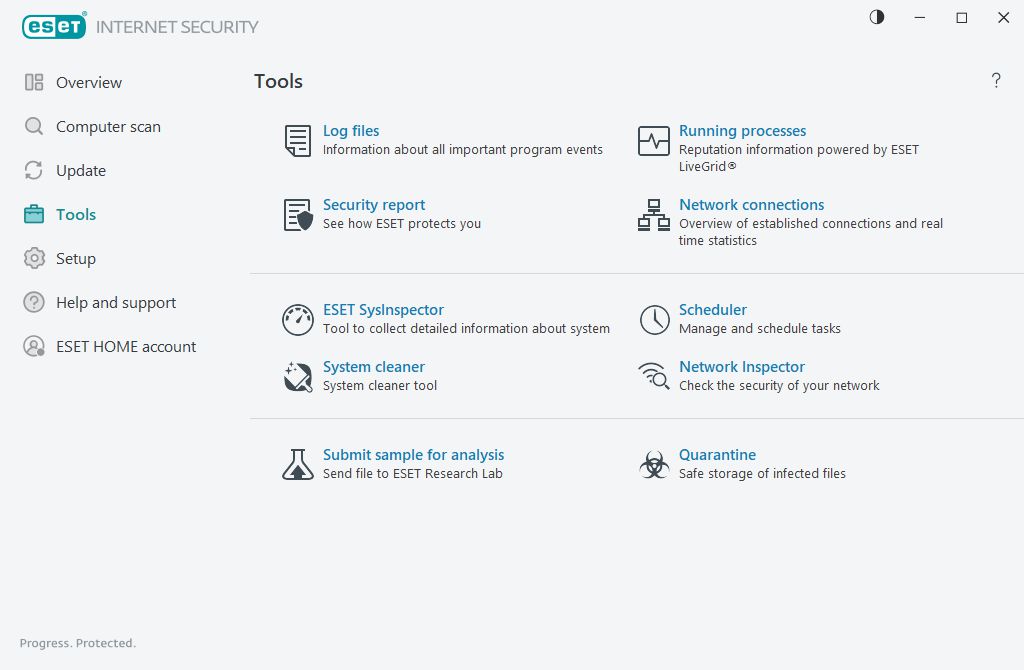Toggle the dark/light contrast mode icon
Viewport: 1024px width, 670px height.
pos(877,18)
